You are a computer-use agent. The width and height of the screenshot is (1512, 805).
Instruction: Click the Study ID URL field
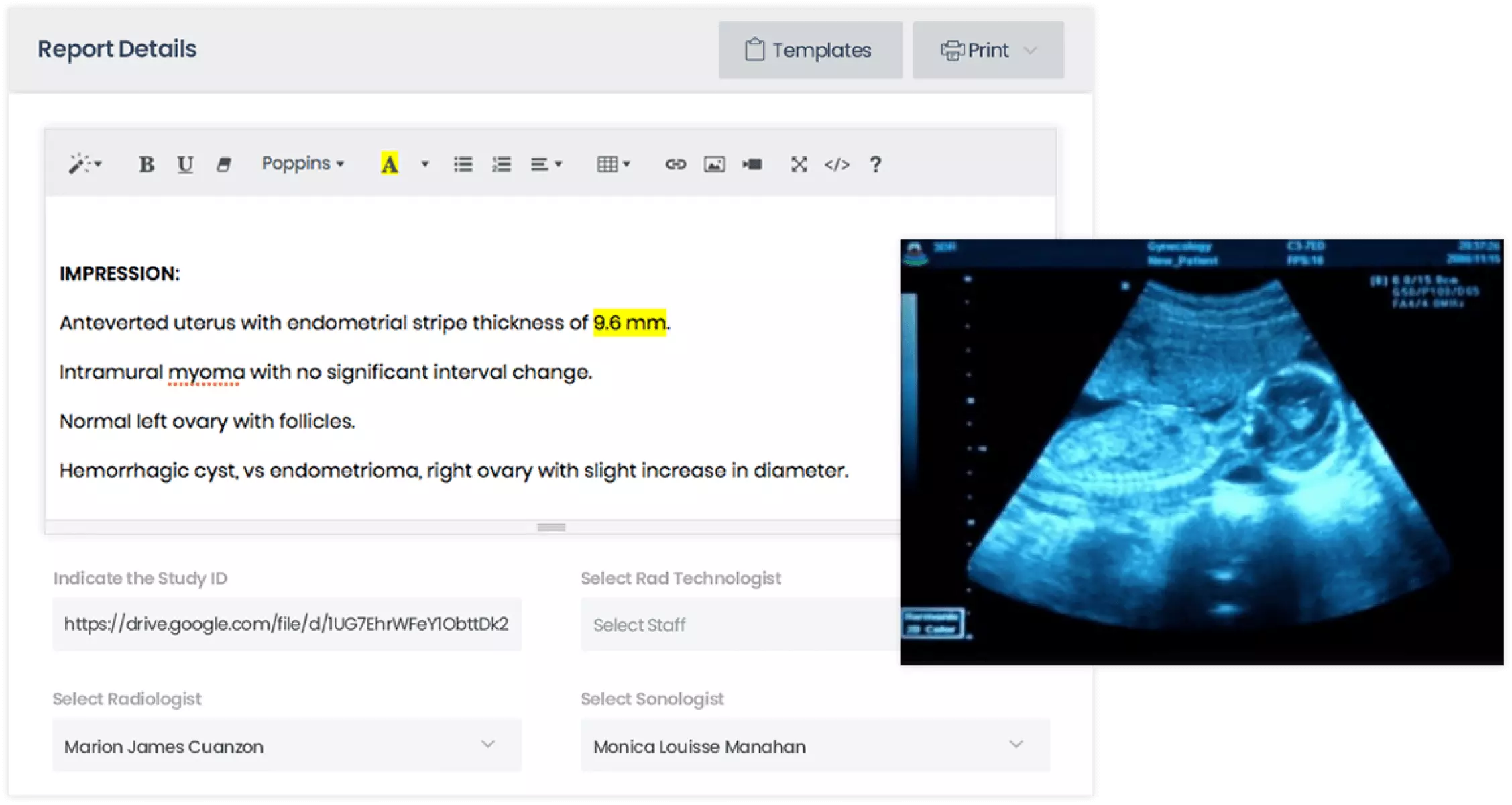coord(287,624)
